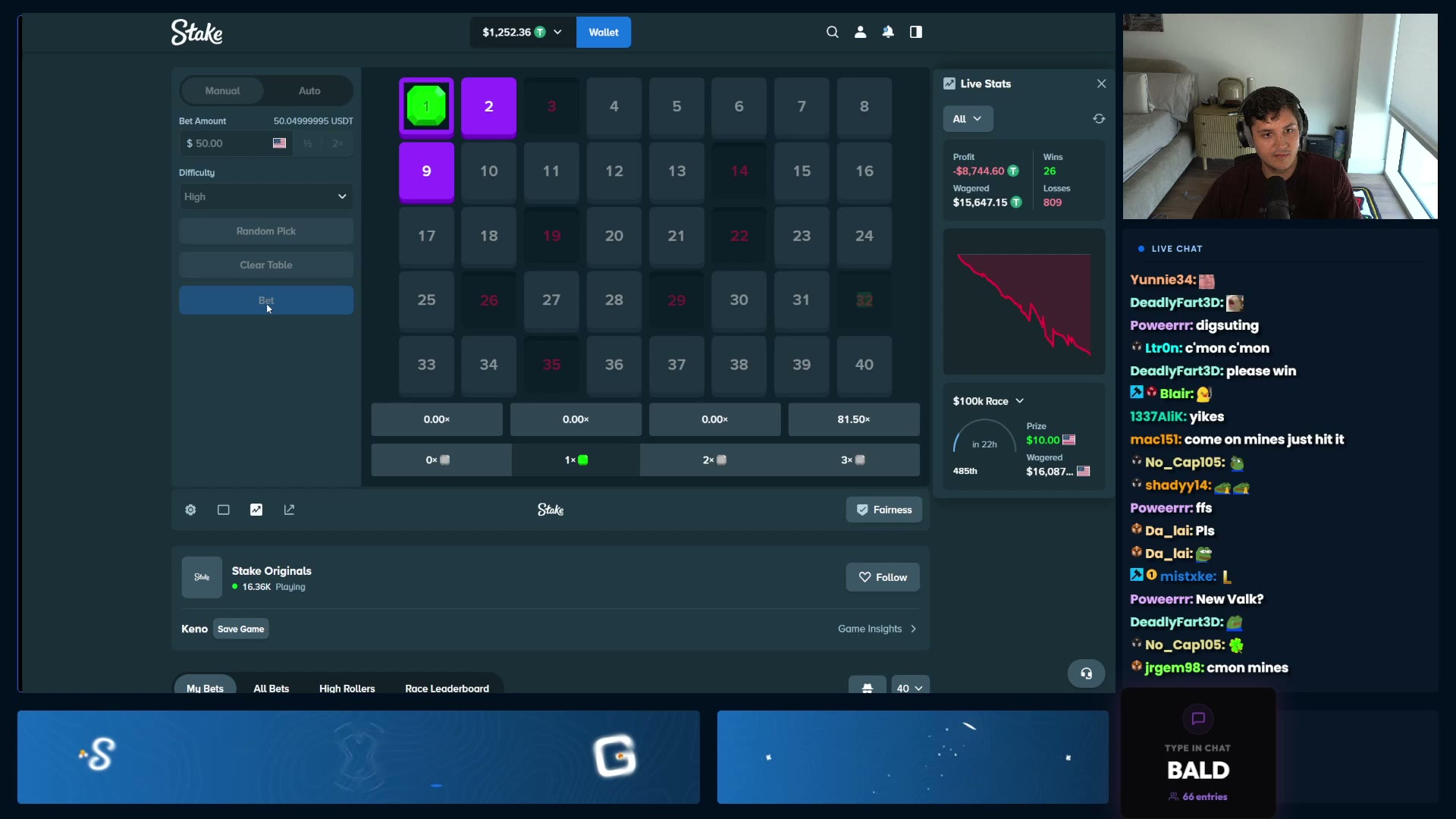Open game in popout window icon

pyautogui.click(x=289, y=510)
